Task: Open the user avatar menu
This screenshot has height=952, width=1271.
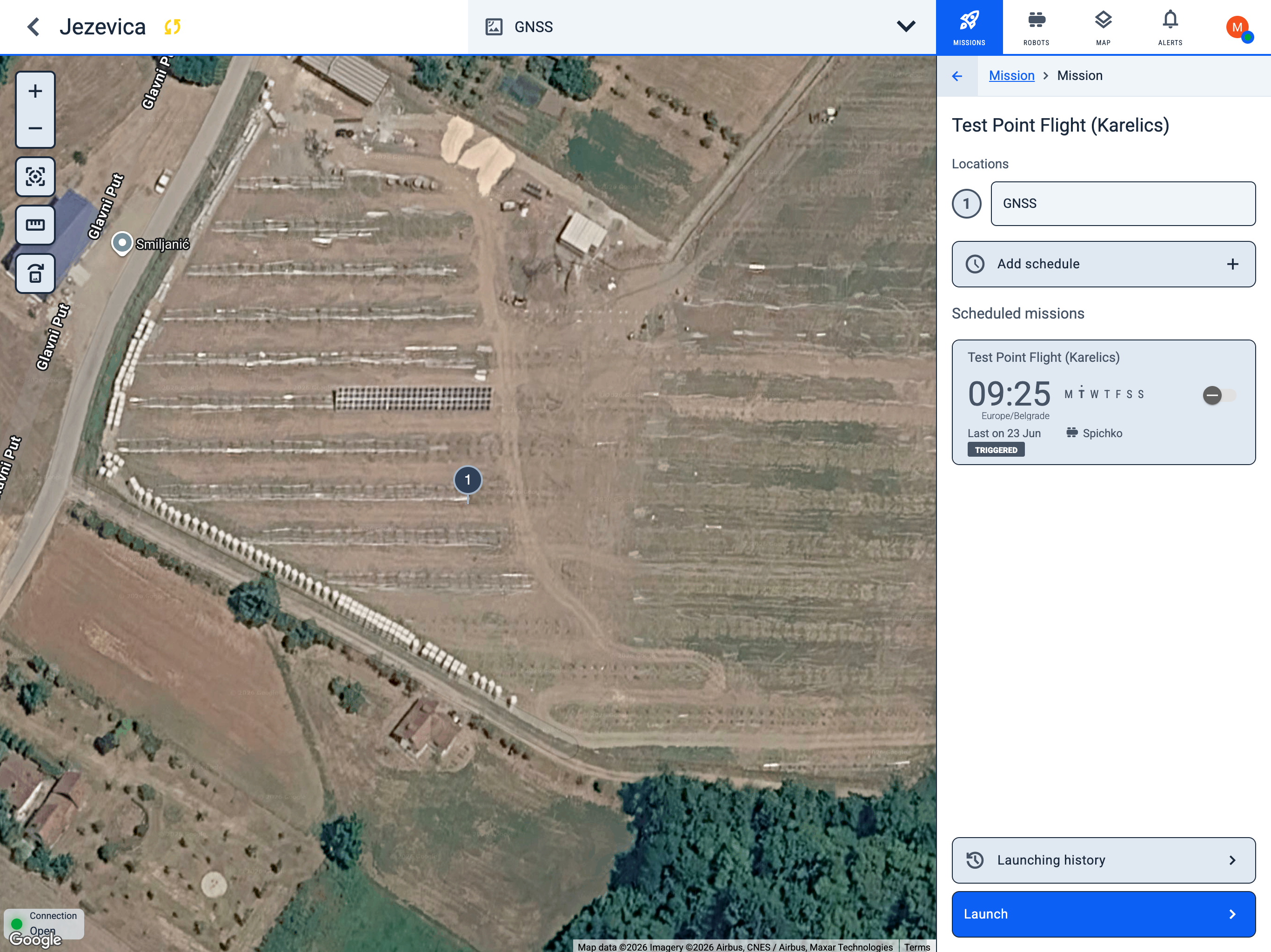Action: click(1238, 27)
